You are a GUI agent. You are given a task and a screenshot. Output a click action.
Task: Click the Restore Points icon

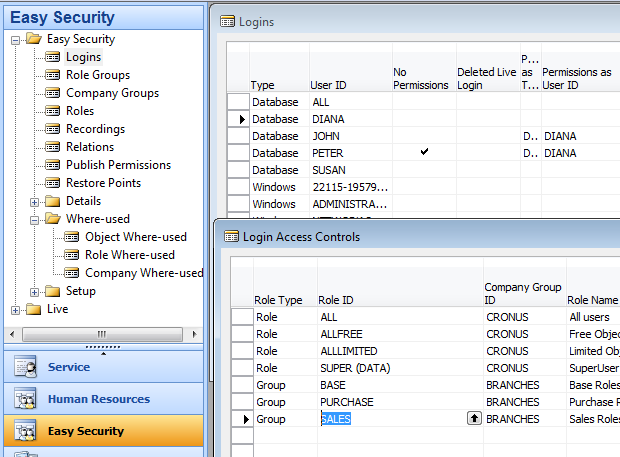(53, 183)
